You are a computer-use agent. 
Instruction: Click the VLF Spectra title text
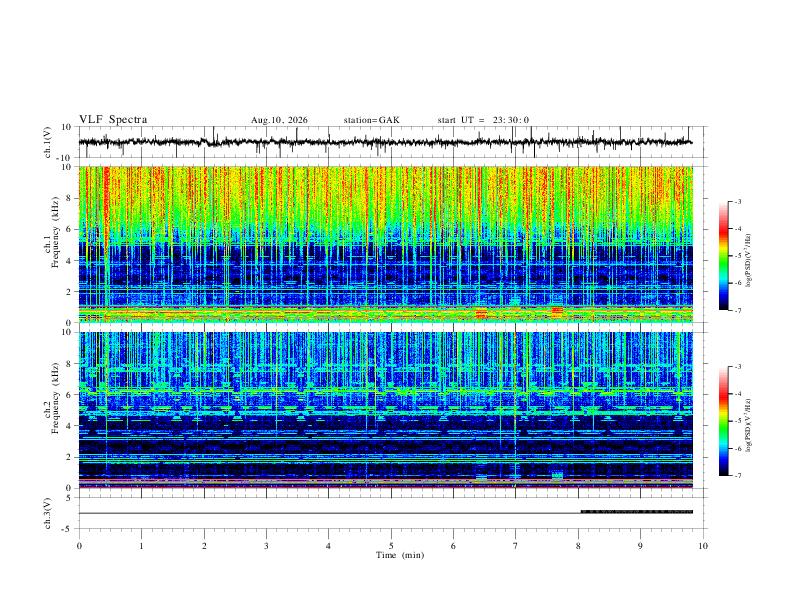tap(113, 120)
